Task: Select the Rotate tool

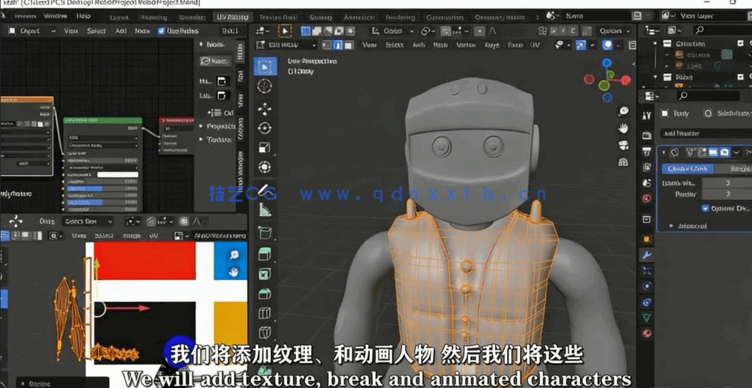Action: click(265, 128)
